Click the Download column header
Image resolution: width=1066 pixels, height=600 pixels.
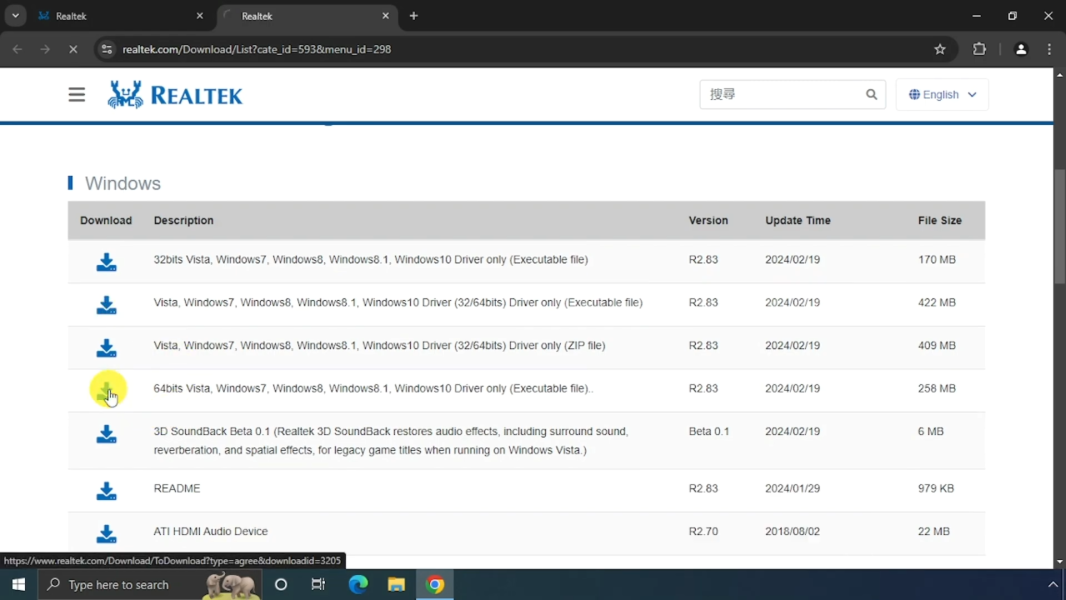(105, 220)
